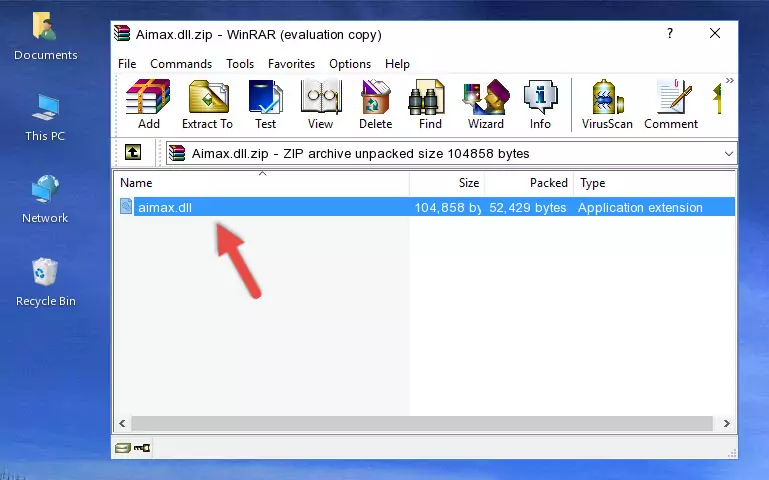The width and height of the screenshot is (769, 480).
Task: Click the Delete toolbar icon
Action: [376, 104]
